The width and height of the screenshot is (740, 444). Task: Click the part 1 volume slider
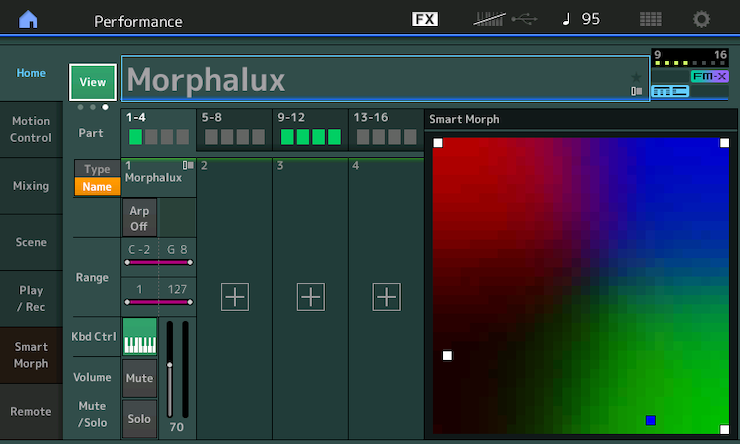(170, 367)
